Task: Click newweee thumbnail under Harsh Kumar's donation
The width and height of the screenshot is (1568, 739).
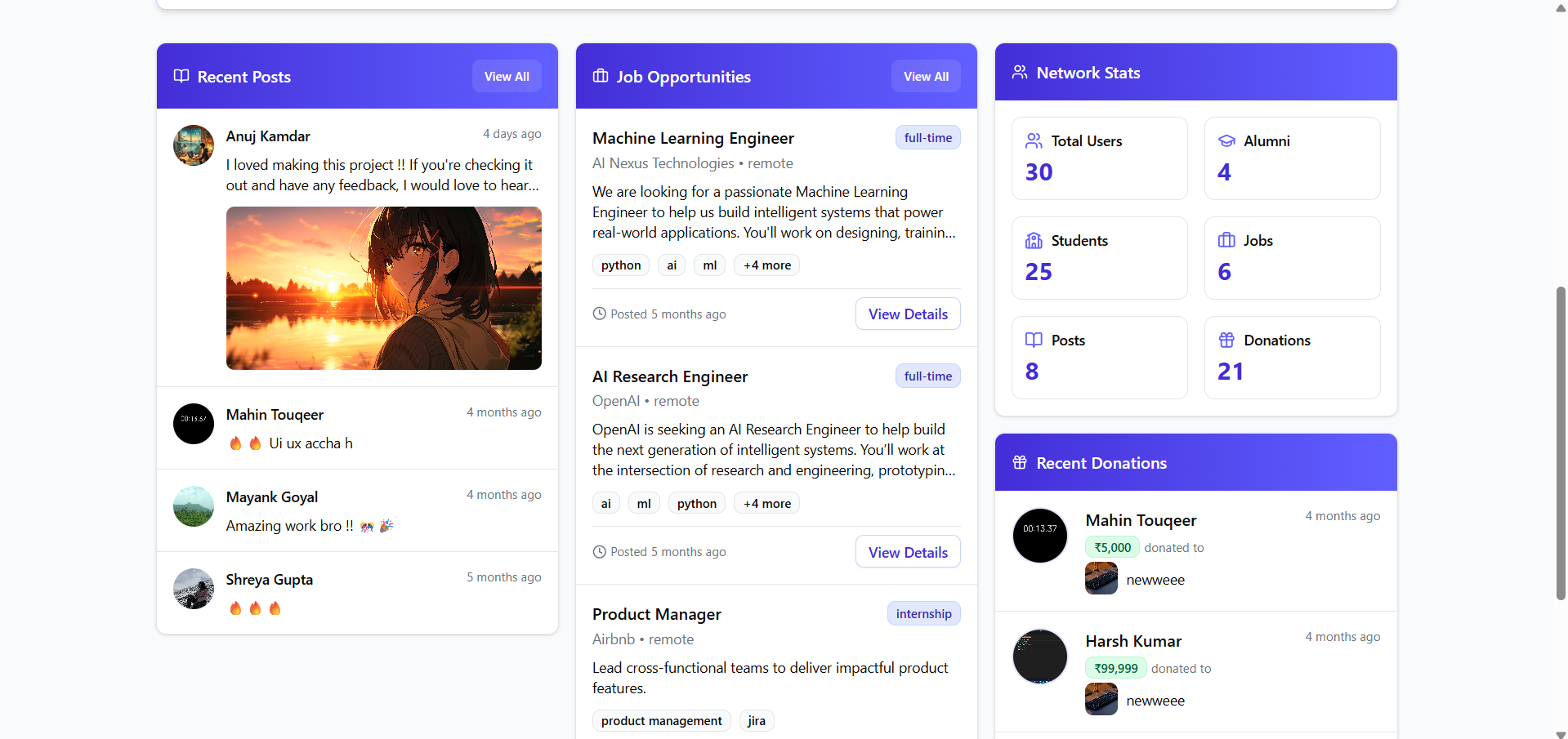Action: (1101, 699)
